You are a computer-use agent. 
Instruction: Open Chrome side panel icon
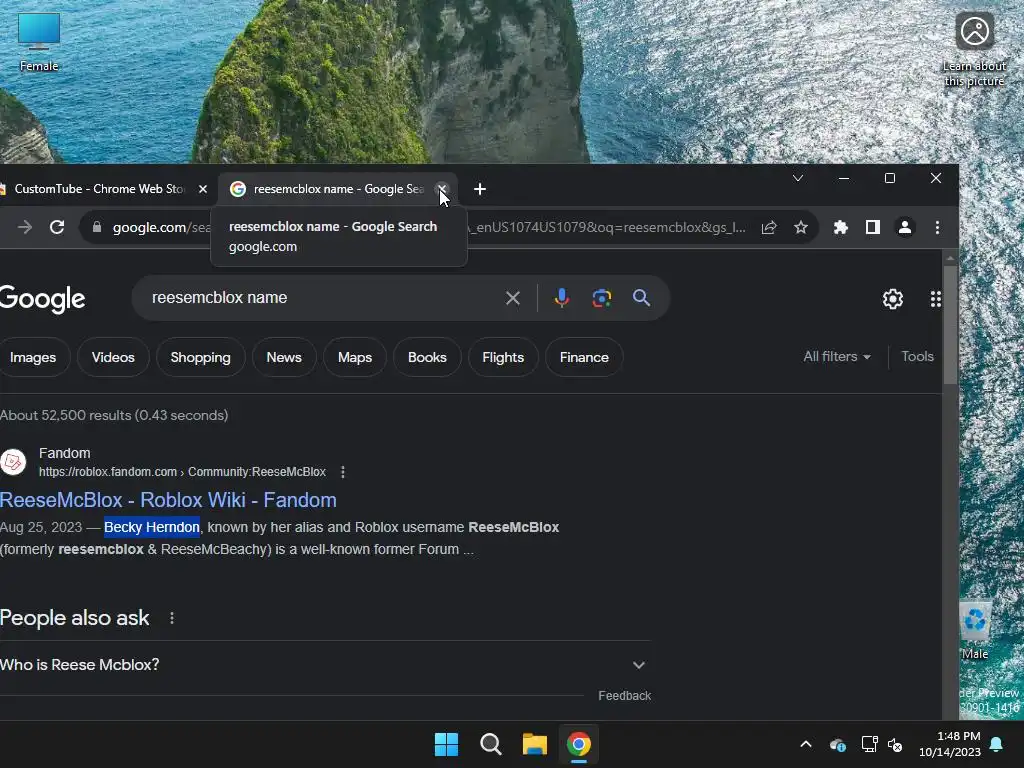pos(872,227)
